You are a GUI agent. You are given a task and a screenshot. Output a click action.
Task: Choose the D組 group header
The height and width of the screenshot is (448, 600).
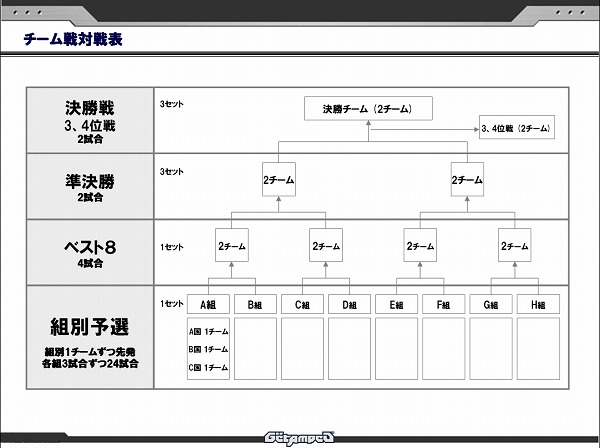click(x=349, y=304)
